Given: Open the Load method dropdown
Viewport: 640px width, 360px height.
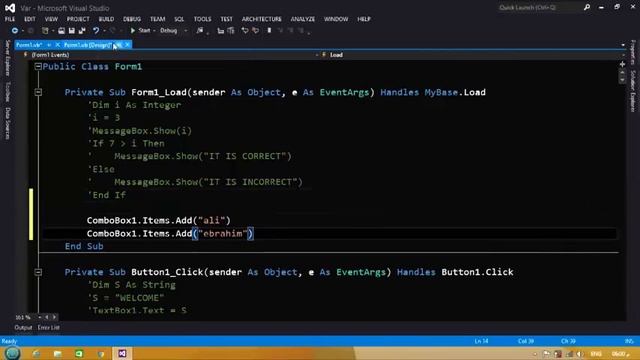Looking at the screenshot, I should (473, 55).
